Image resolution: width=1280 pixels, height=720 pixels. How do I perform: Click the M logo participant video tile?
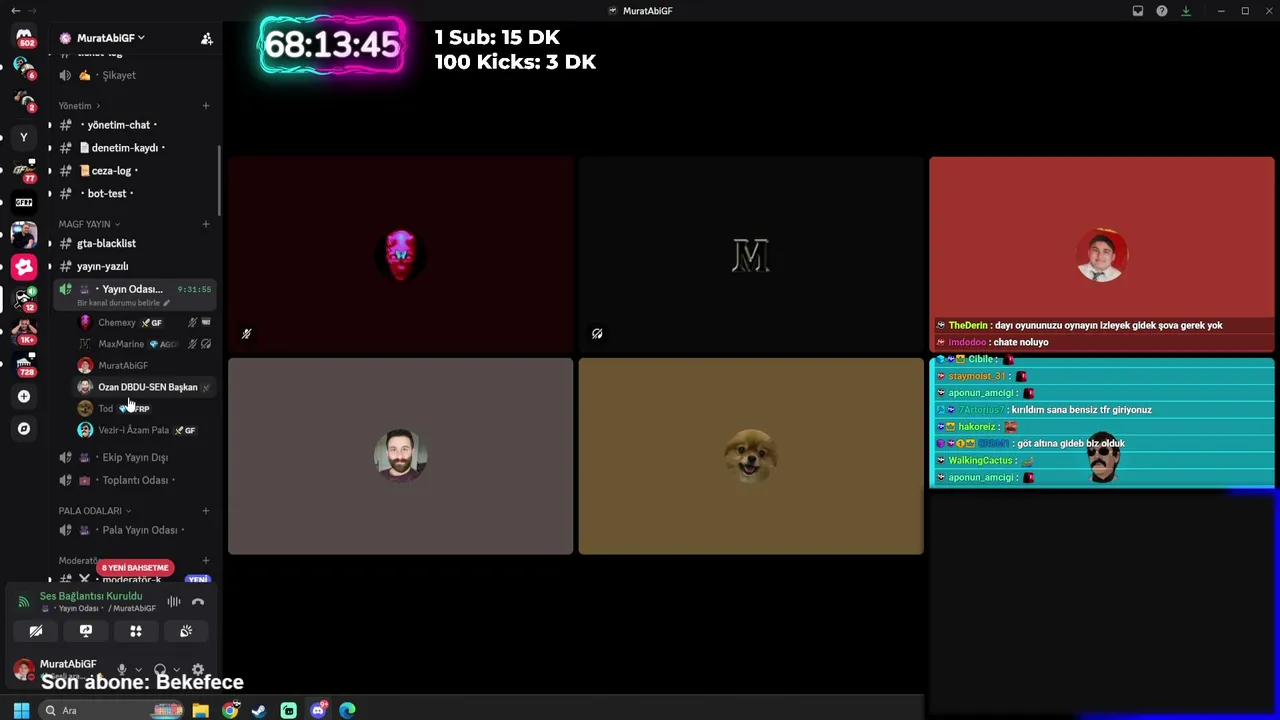point(751,255)
